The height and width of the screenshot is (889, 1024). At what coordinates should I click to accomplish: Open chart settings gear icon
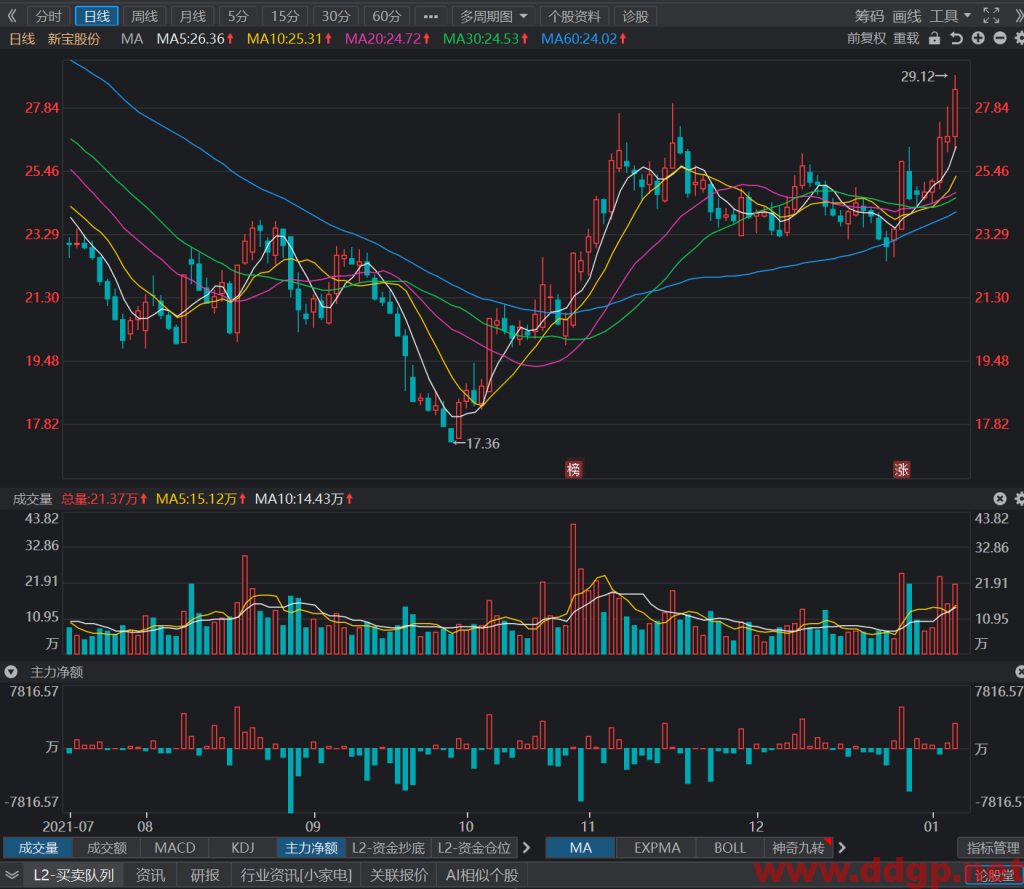(x=1019, y=39)
